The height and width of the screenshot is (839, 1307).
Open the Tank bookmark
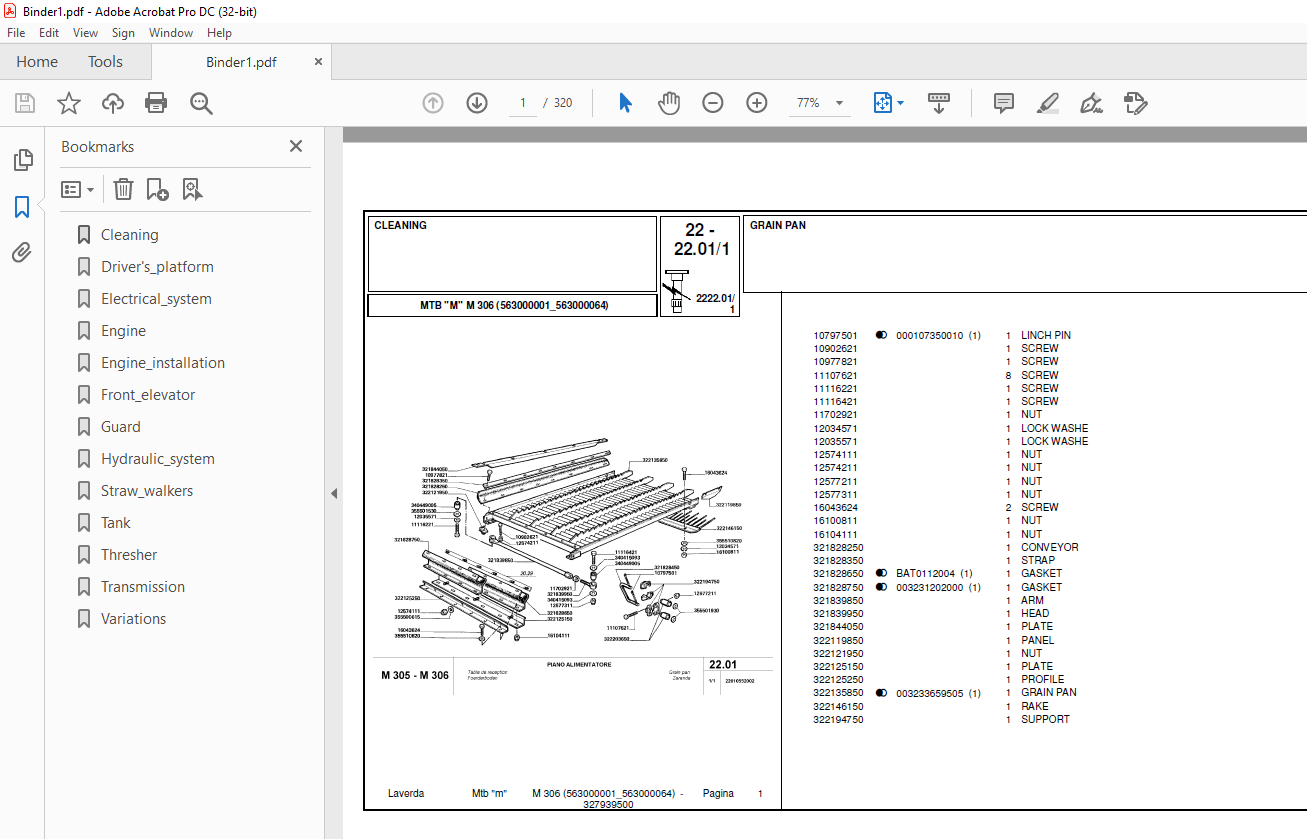[x=116, y=523]
